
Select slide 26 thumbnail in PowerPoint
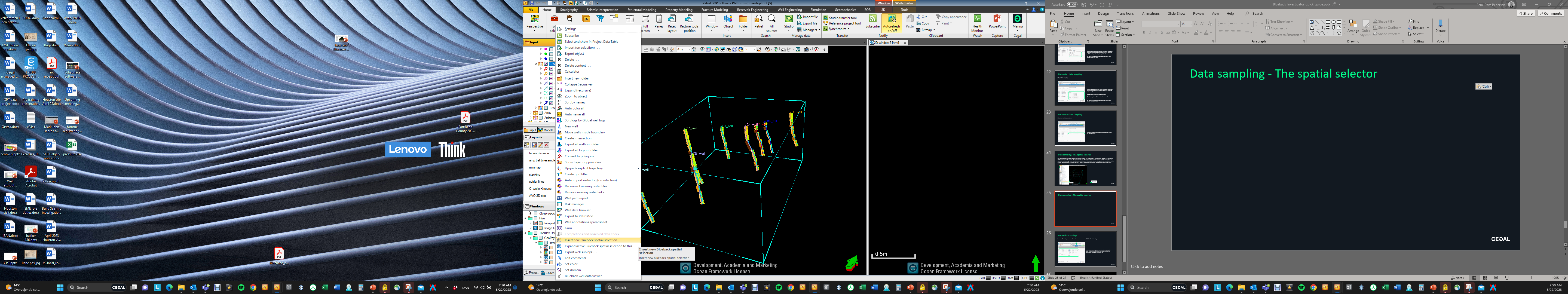[x=1085, y=249]
